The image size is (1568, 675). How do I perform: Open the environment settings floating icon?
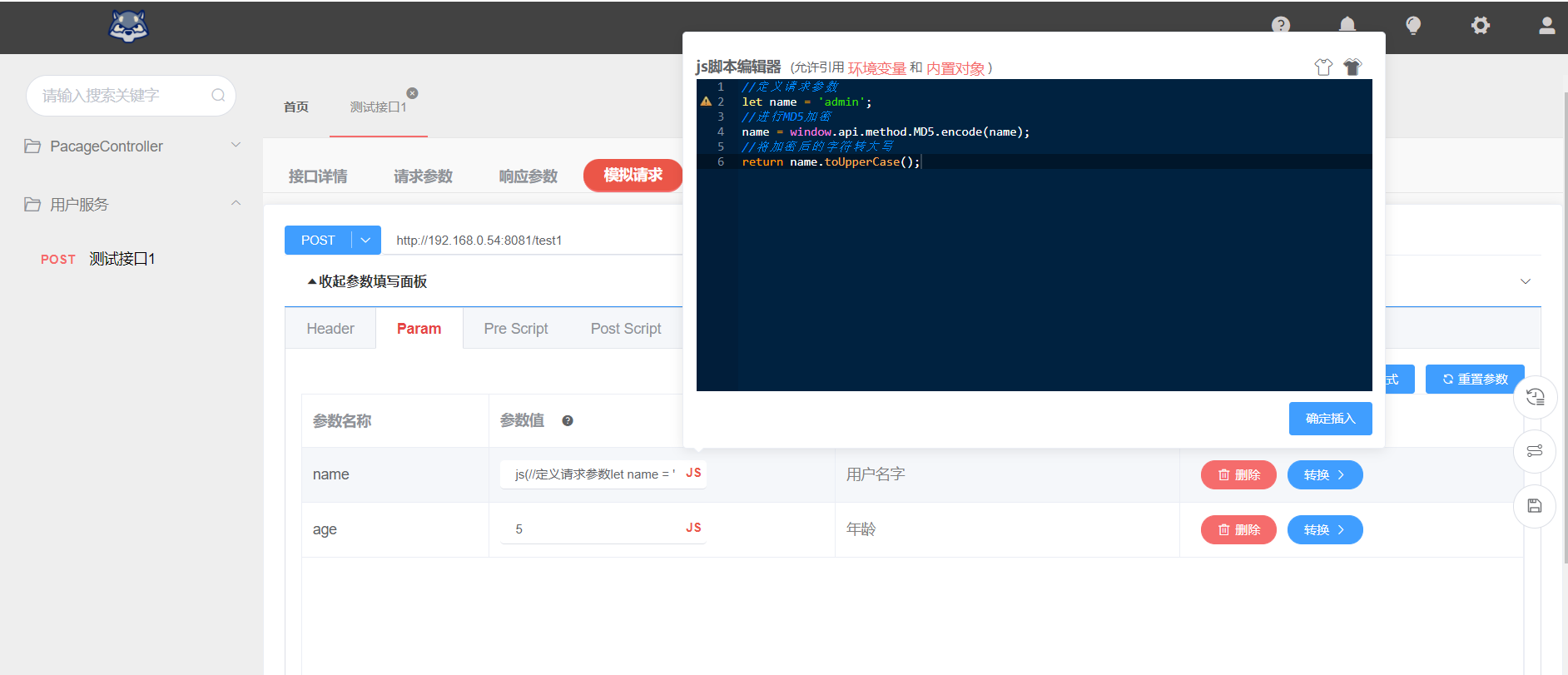[x=1535, y=451]
